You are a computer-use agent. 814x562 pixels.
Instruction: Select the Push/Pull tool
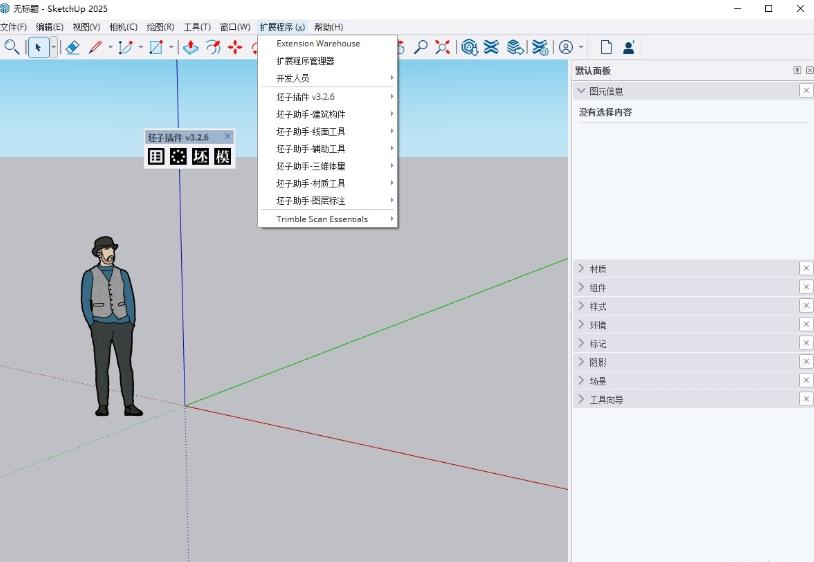point(191,47)
